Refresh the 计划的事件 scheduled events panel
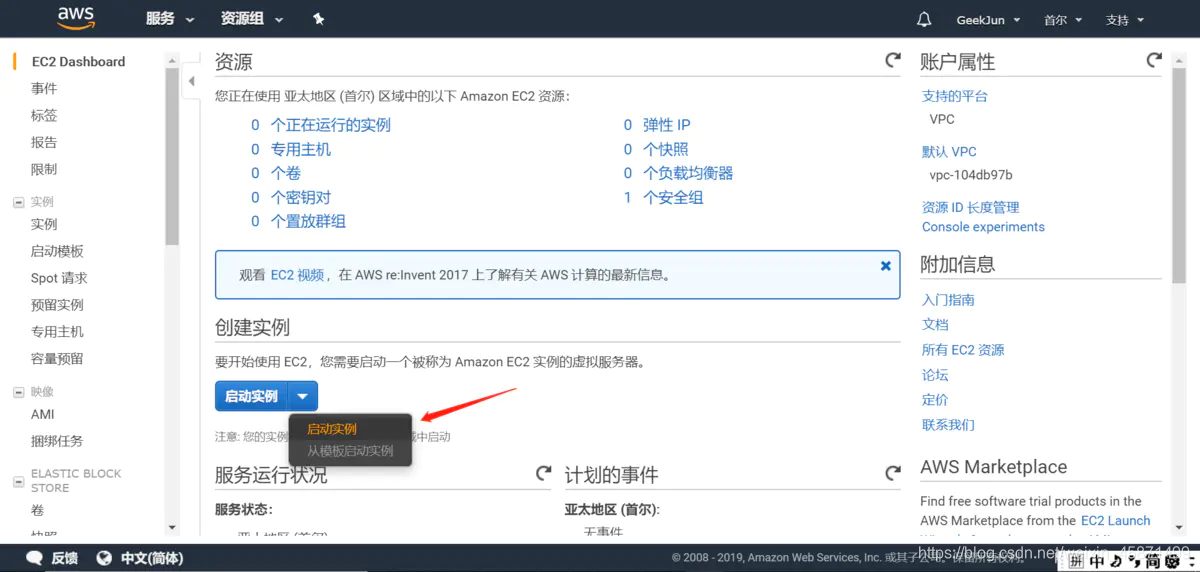This screenshot has width=1200, height=572. pos(893,473)
